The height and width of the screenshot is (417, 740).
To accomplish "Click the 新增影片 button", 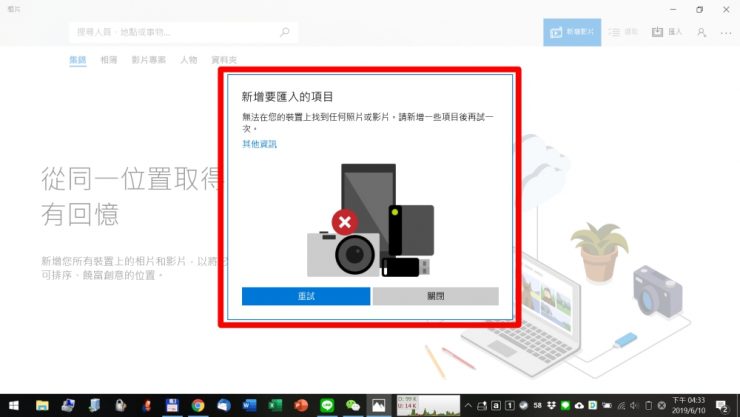I will coord(573,32).
